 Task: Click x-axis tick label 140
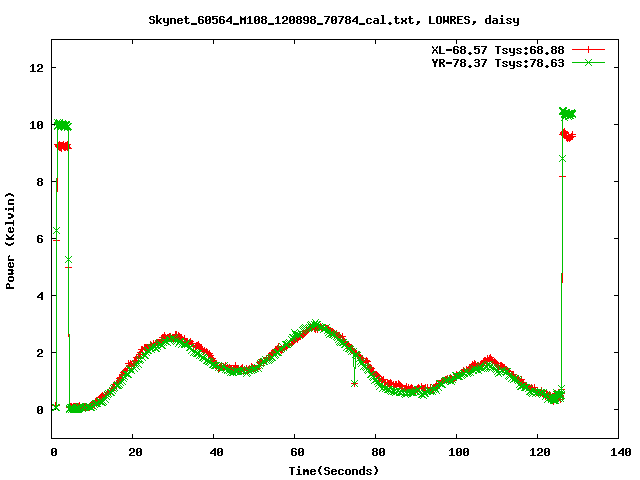(620, 452)
